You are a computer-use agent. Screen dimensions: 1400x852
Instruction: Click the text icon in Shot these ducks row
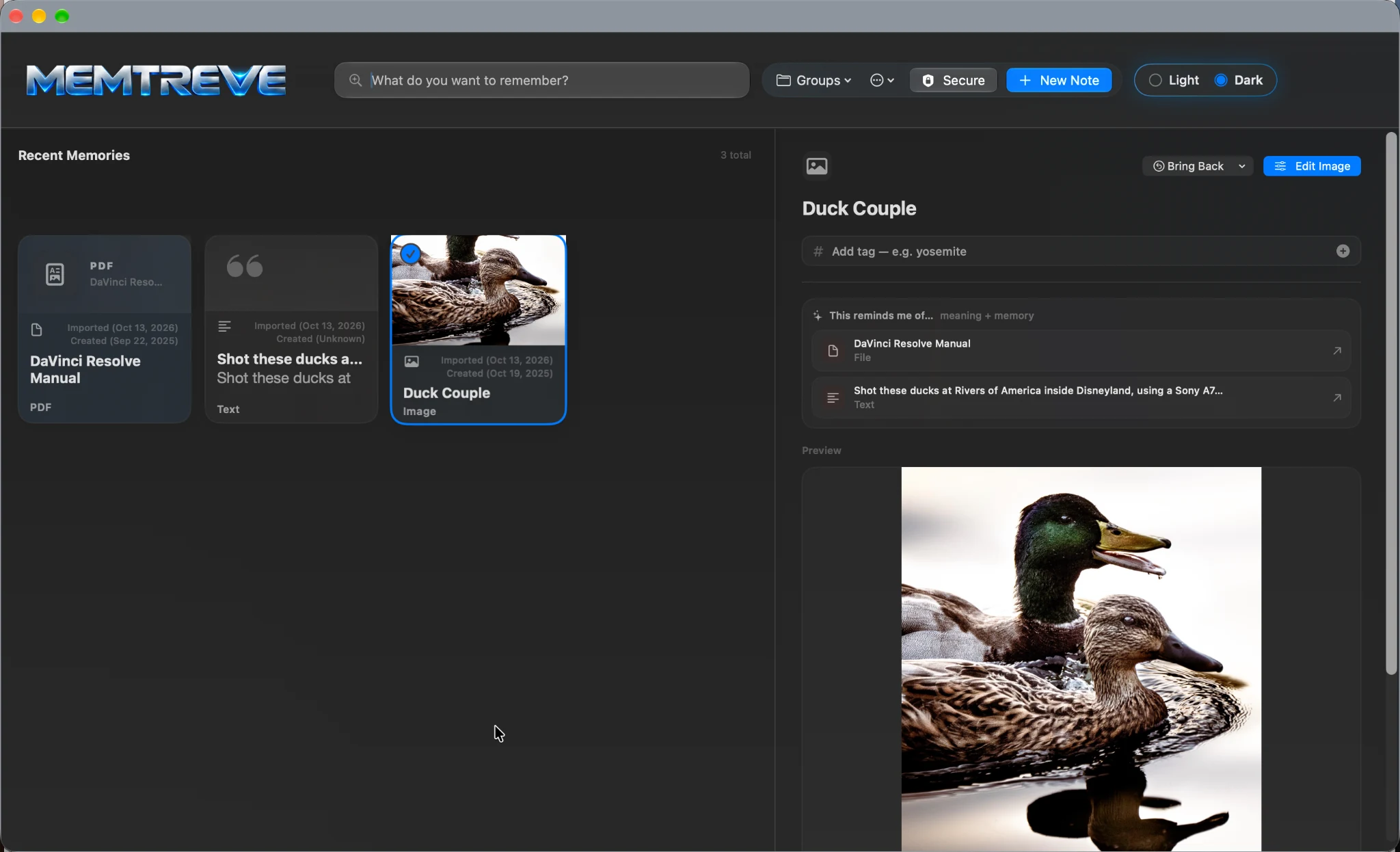click(x=833, y=398)
